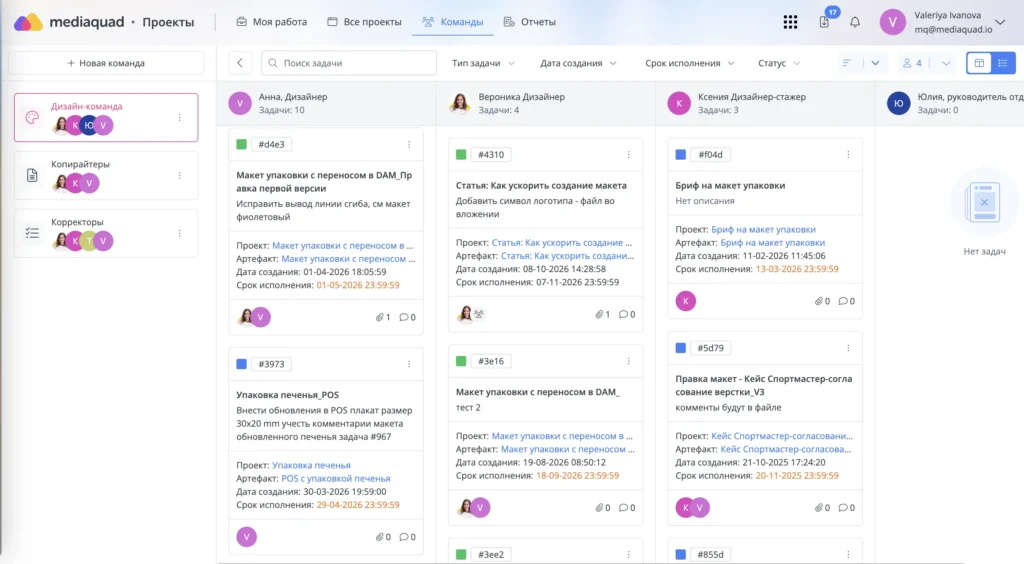Create a team with Новая команда
The image size is (1024, 564).
(106, 63)
